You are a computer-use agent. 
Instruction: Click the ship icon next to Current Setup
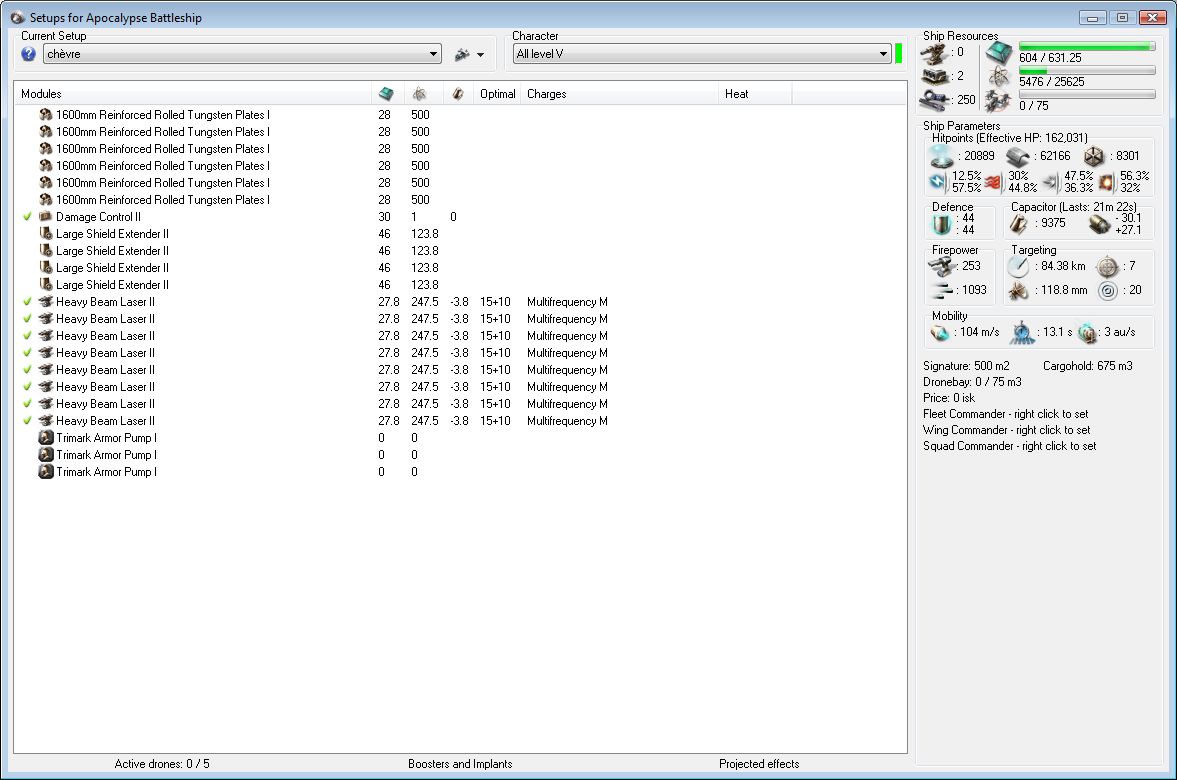(x=462, y=54)
